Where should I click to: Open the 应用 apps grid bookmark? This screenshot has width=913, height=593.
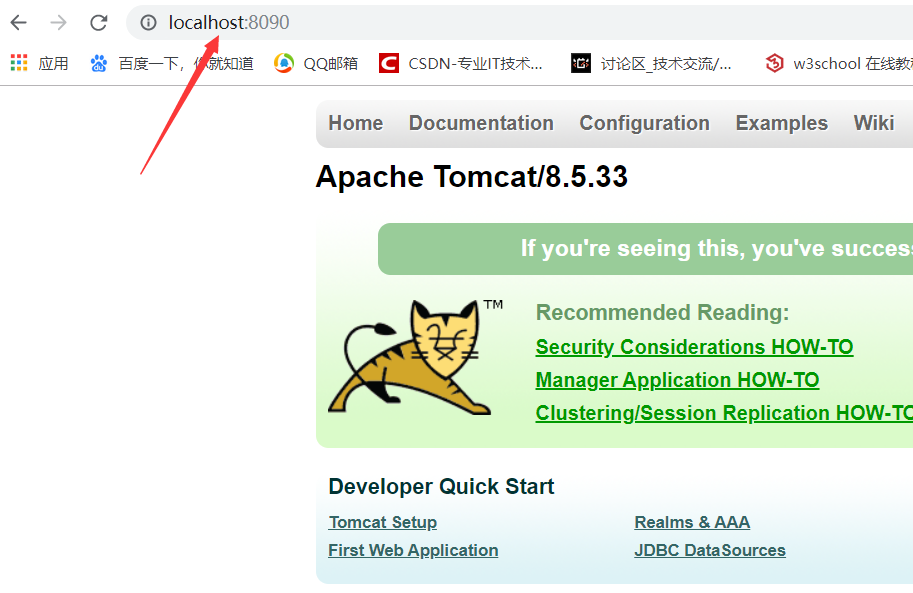[40, 63]
